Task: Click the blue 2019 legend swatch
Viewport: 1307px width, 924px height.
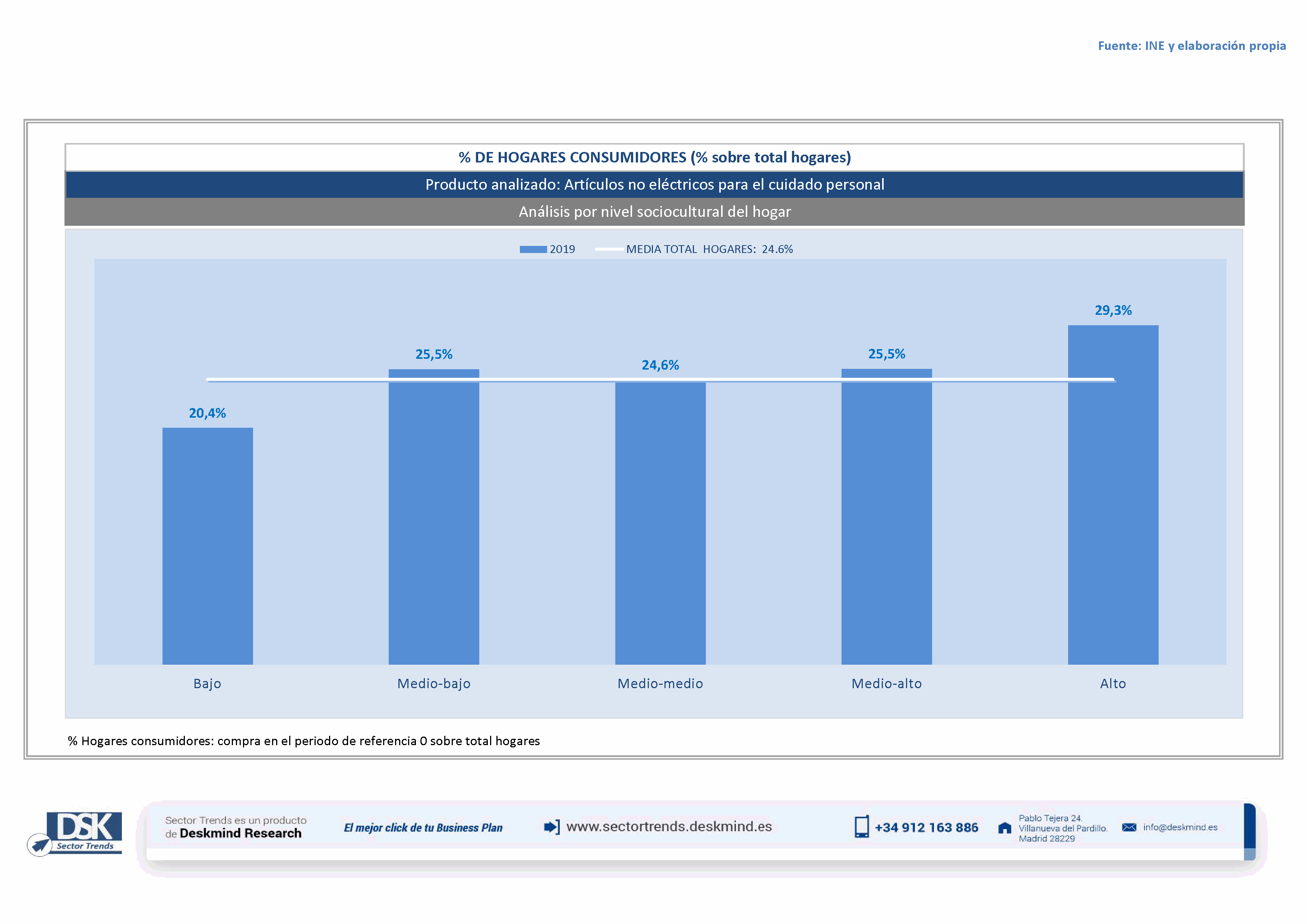Action: click(533, 249)
